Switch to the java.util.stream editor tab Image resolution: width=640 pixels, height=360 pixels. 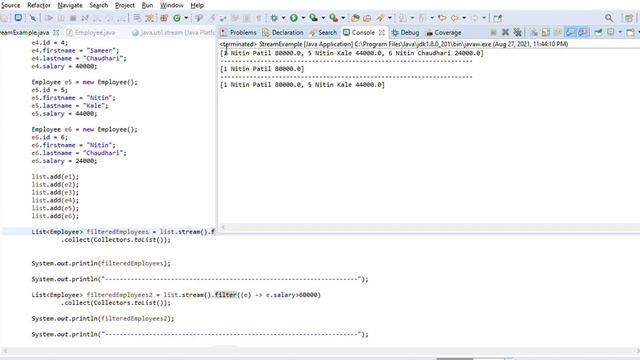pyautogui.click(x=173, y=32)
